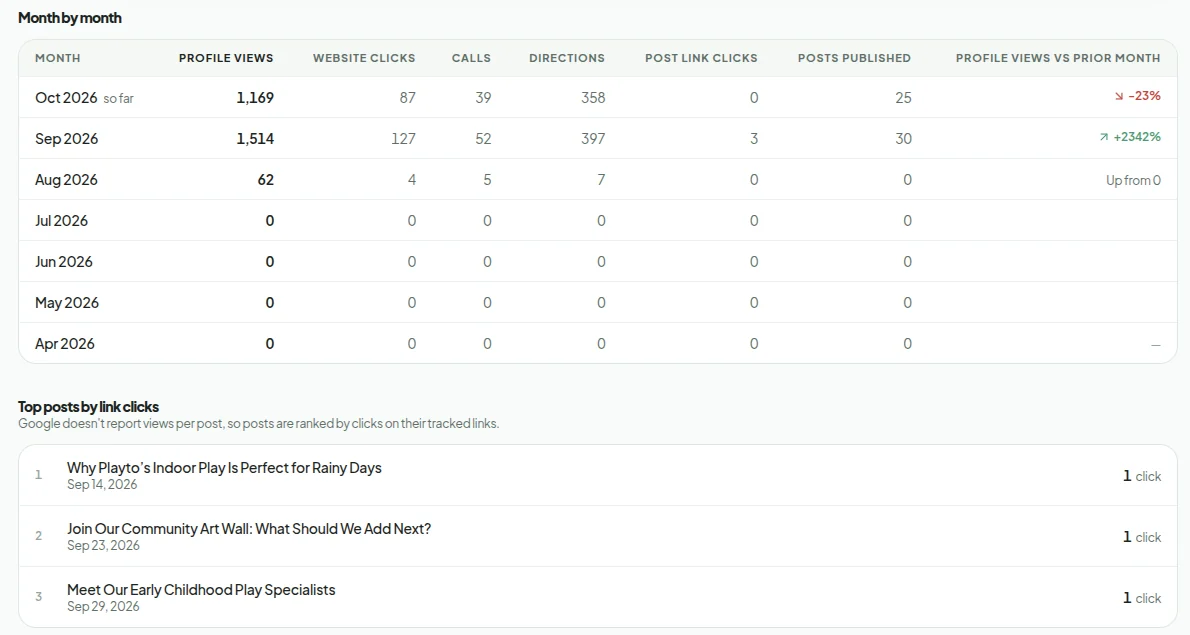Viewport: 1190px width, 635px height.
Task: Select the May 2026 row label
Action: coord(67,302)
